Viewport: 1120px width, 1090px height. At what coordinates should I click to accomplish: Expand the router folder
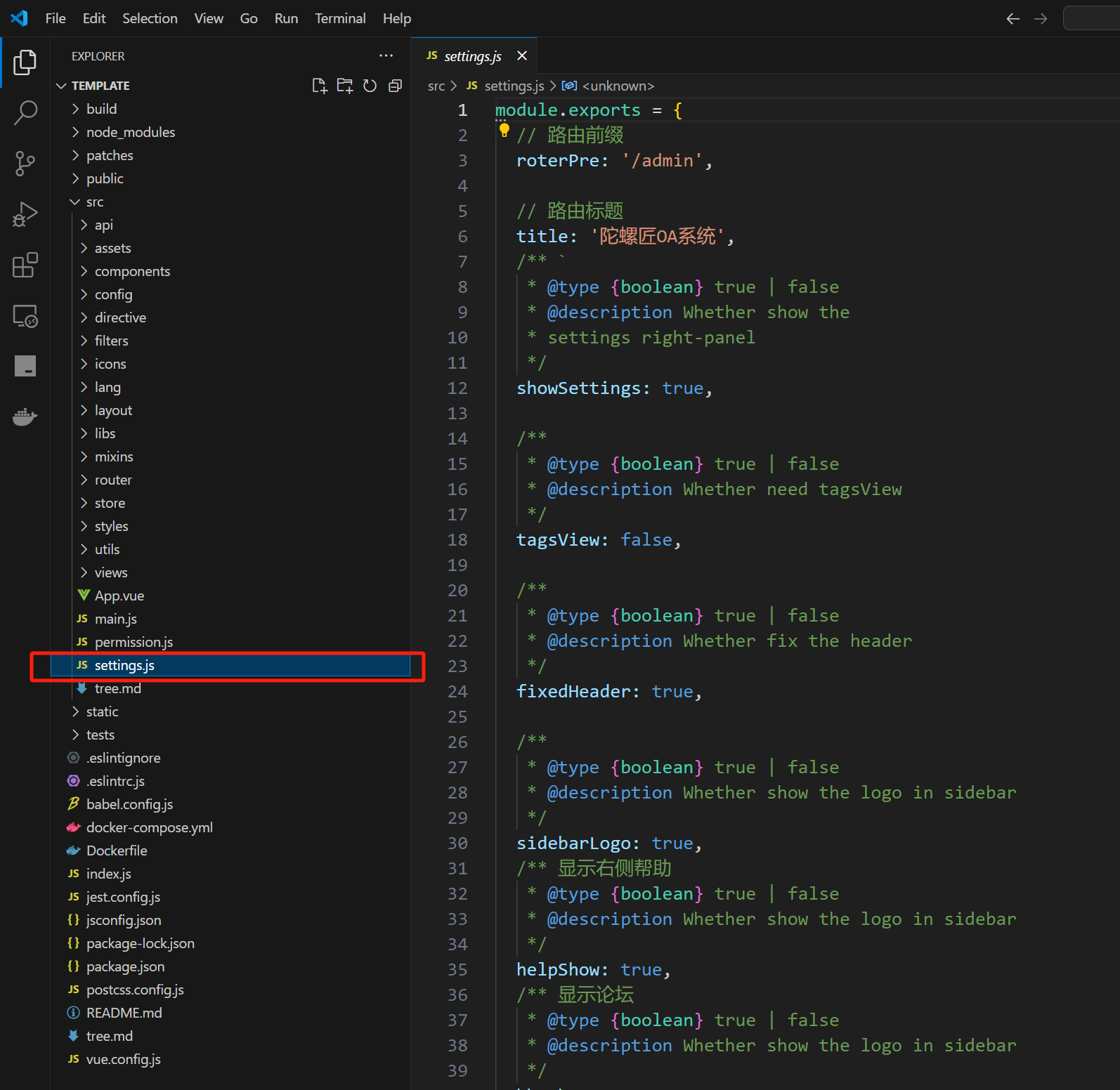point(113,480)
